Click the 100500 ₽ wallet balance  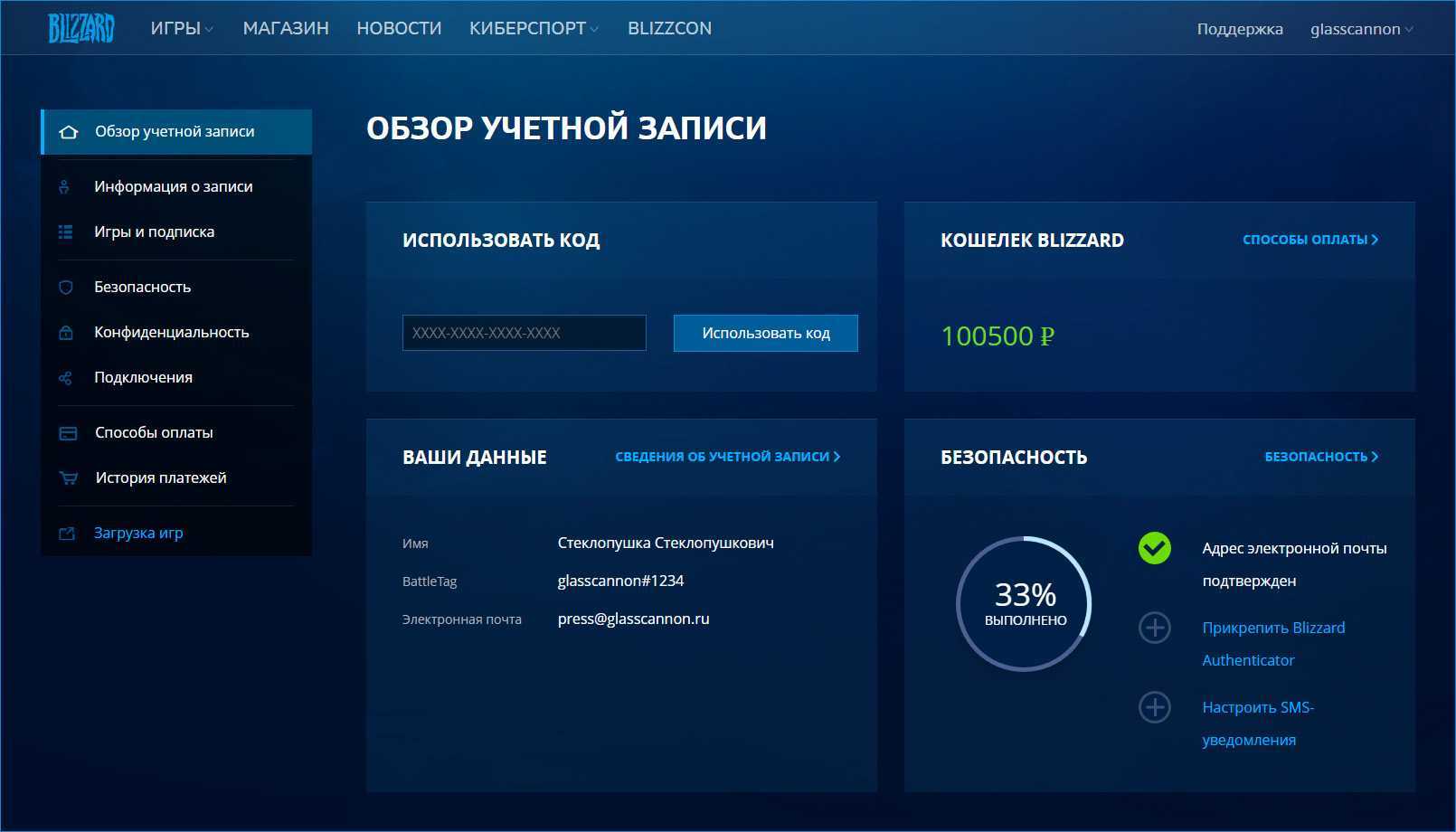click(997, 336)
